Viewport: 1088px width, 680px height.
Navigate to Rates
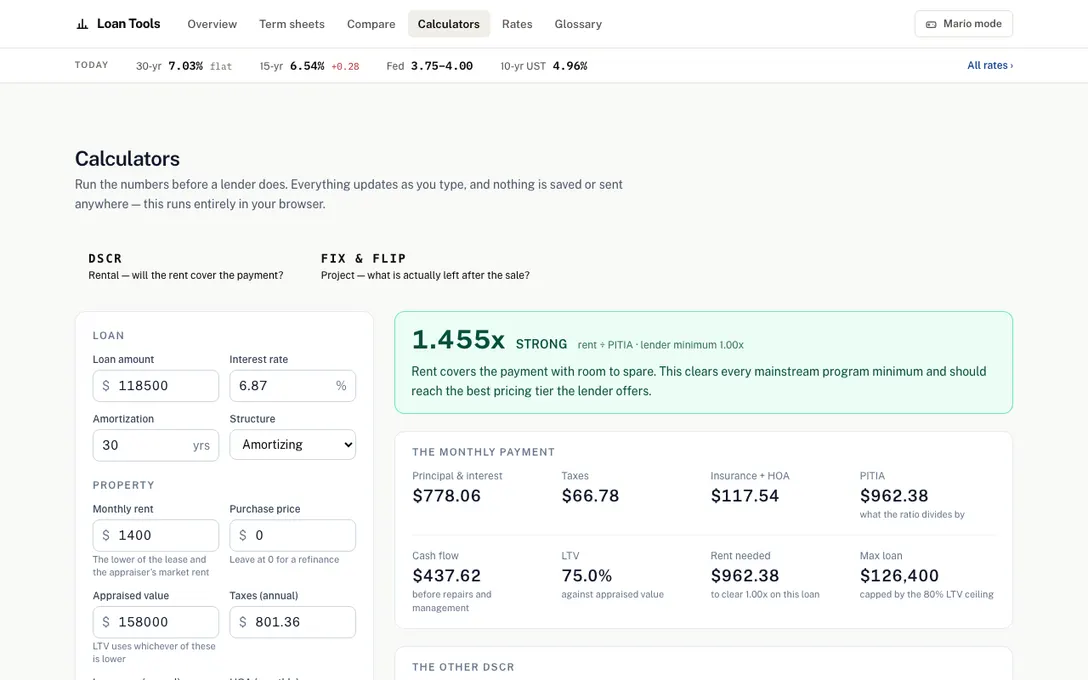point(517,24)
